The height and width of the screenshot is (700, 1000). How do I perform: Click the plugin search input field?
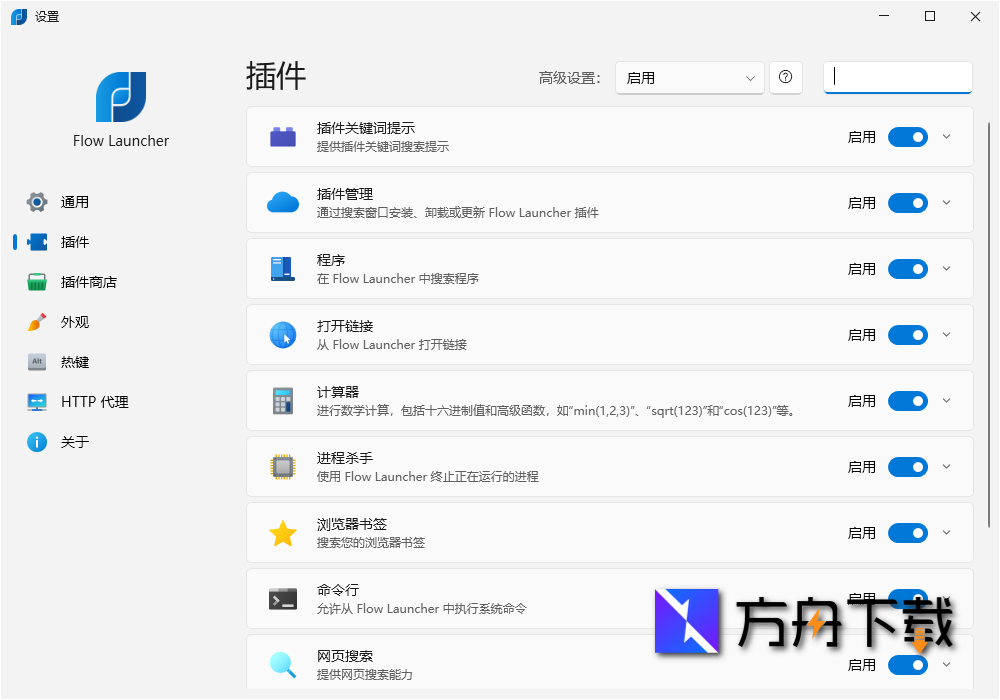[897, 77]
